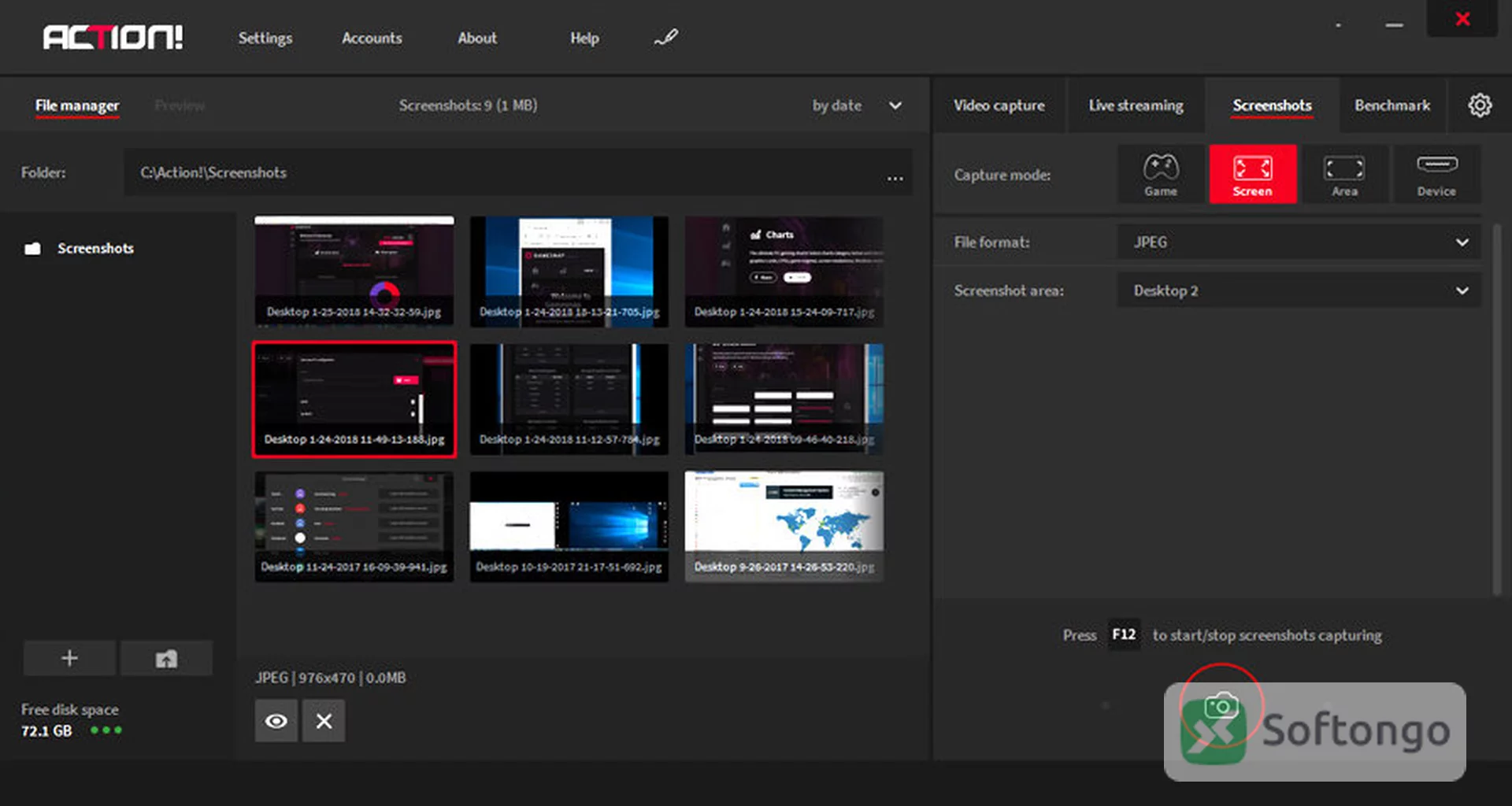Click the right panel vertical scrollbar

(x=1497, y=409)
